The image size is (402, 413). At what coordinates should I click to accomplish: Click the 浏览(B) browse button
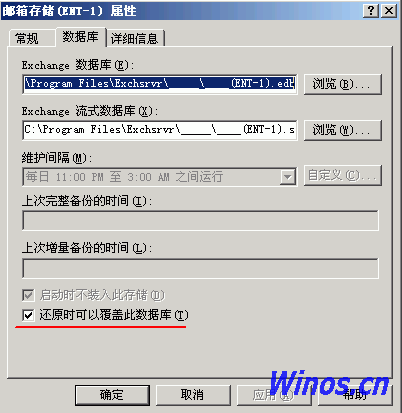(x=342, y=84)
